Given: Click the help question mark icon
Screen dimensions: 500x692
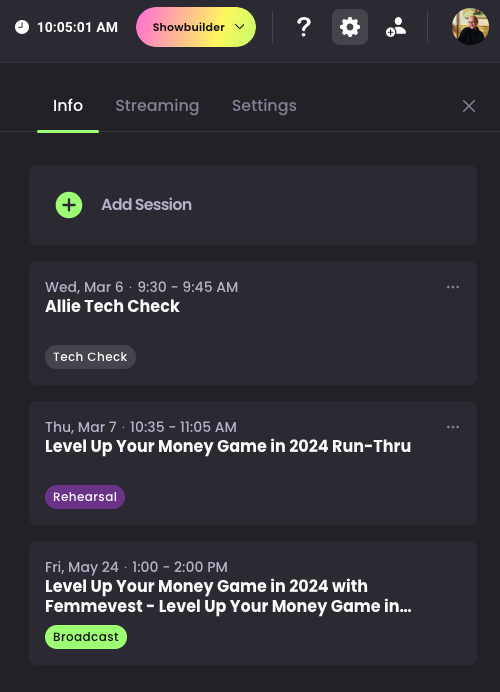Looking at the screenshot, I should coord(304,27).
